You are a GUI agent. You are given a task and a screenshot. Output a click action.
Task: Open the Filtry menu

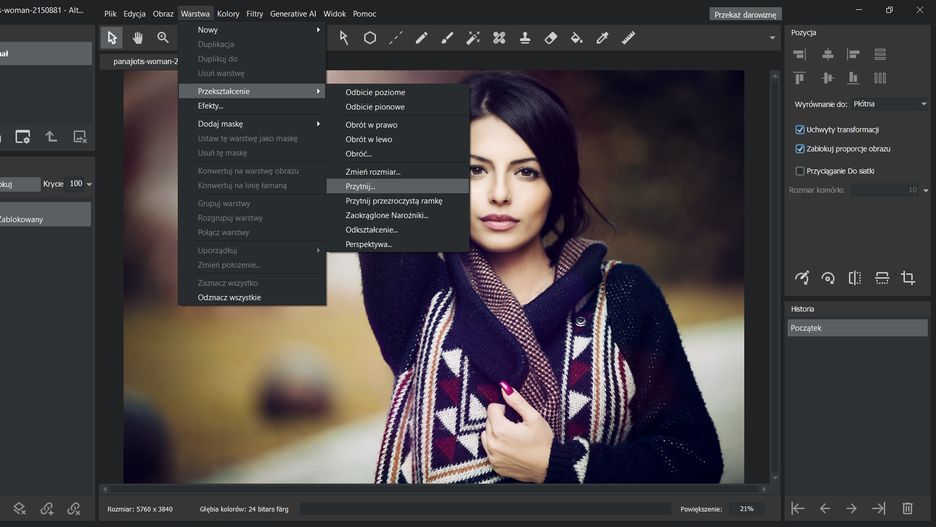(254, 14)
